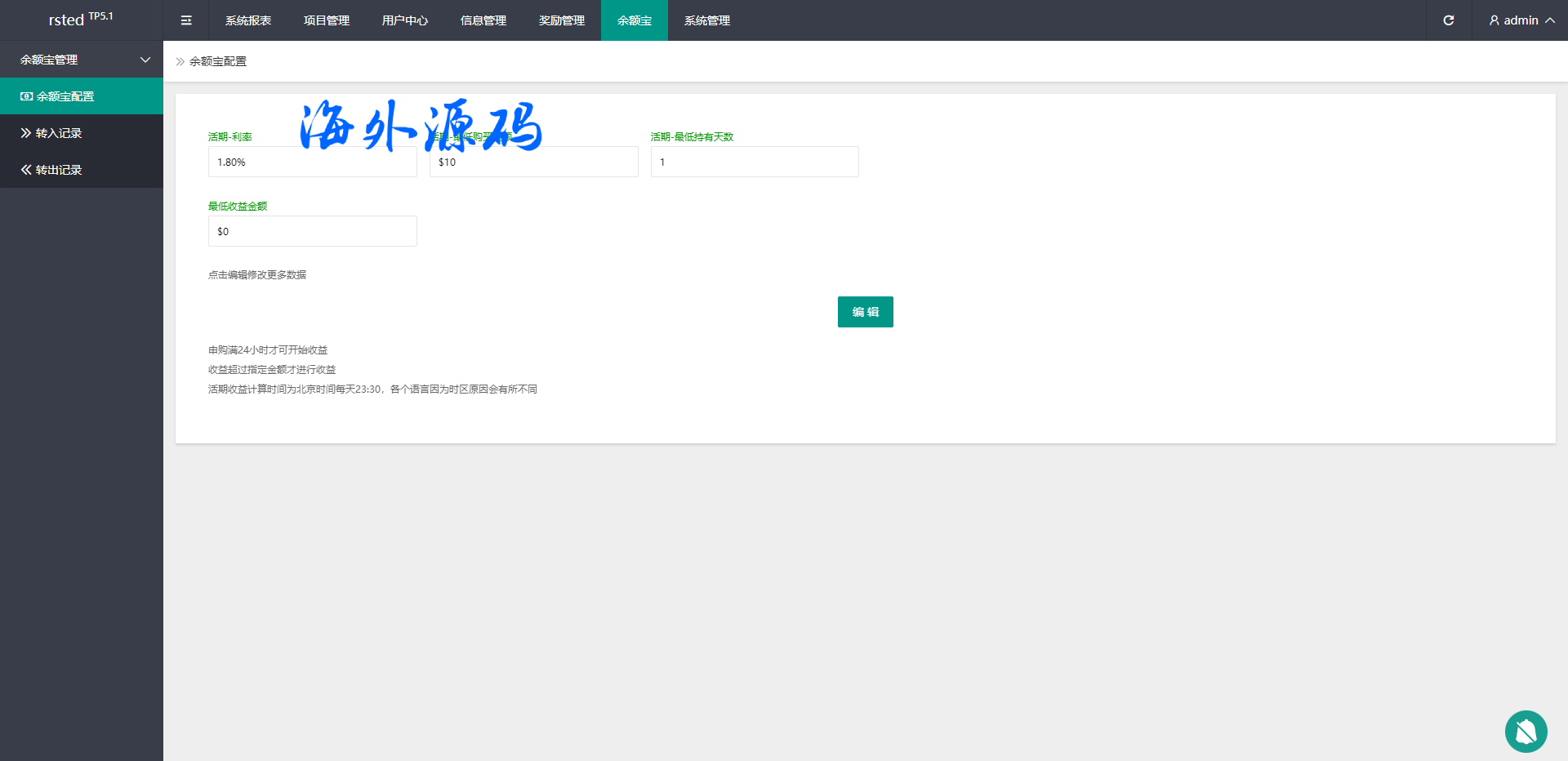Click the 转入记录 double-arrow icon
The image size is (1568, 761).
[x=26, y=133]
